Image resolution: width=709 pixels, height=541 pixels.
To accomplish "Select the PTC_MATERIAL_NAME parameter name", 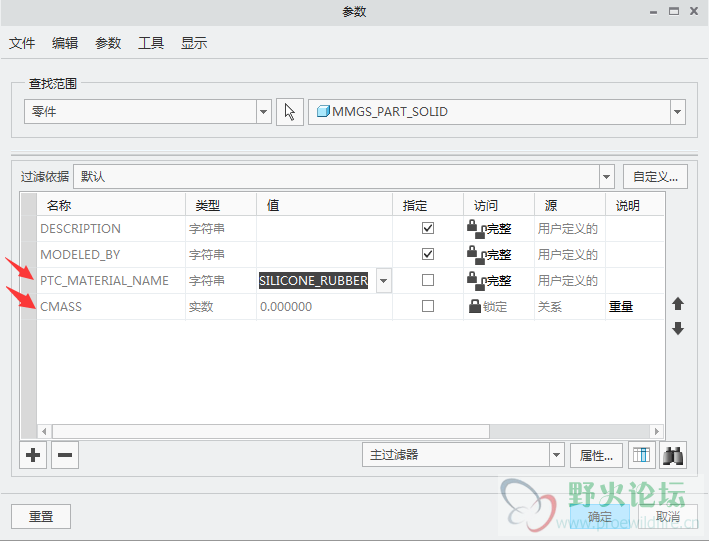I will pos(104,281).
